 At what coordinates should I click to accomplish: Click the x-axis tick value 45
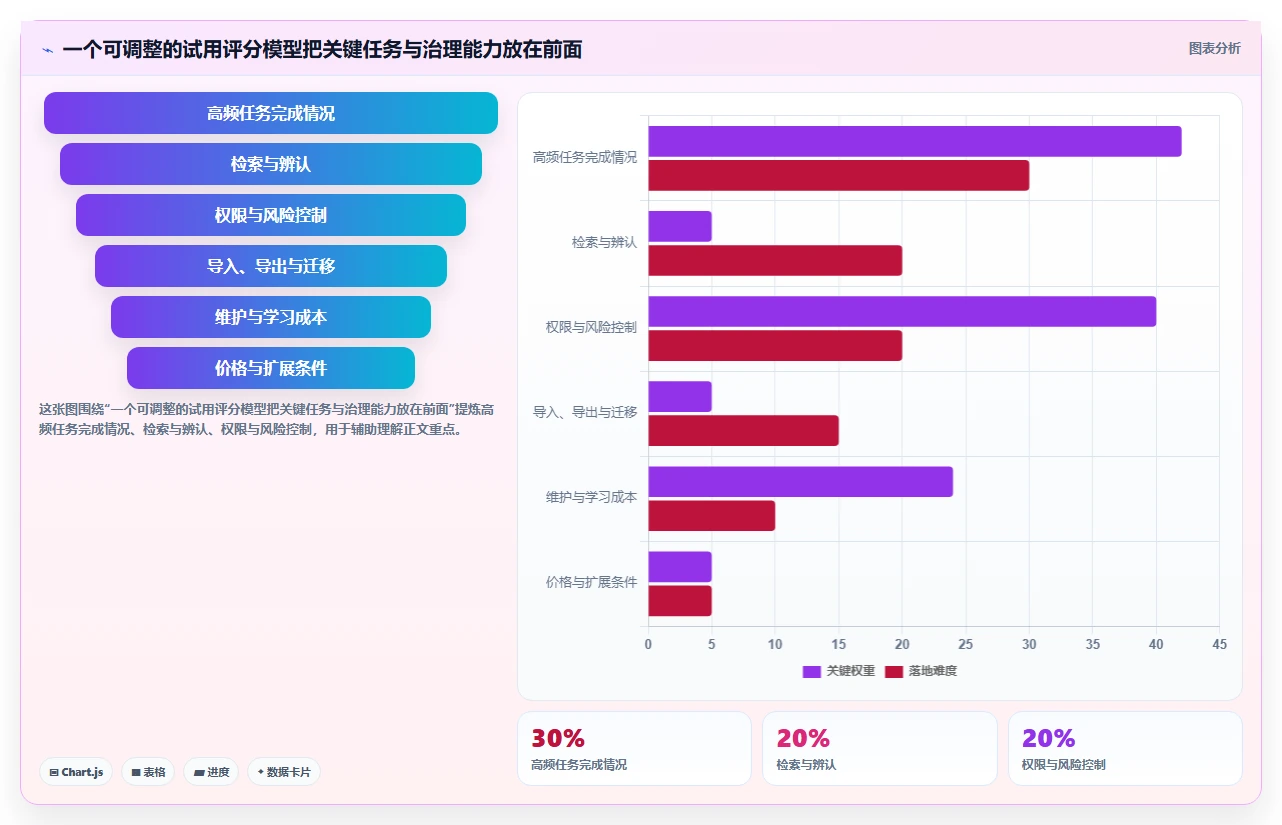coord(1219,644)
